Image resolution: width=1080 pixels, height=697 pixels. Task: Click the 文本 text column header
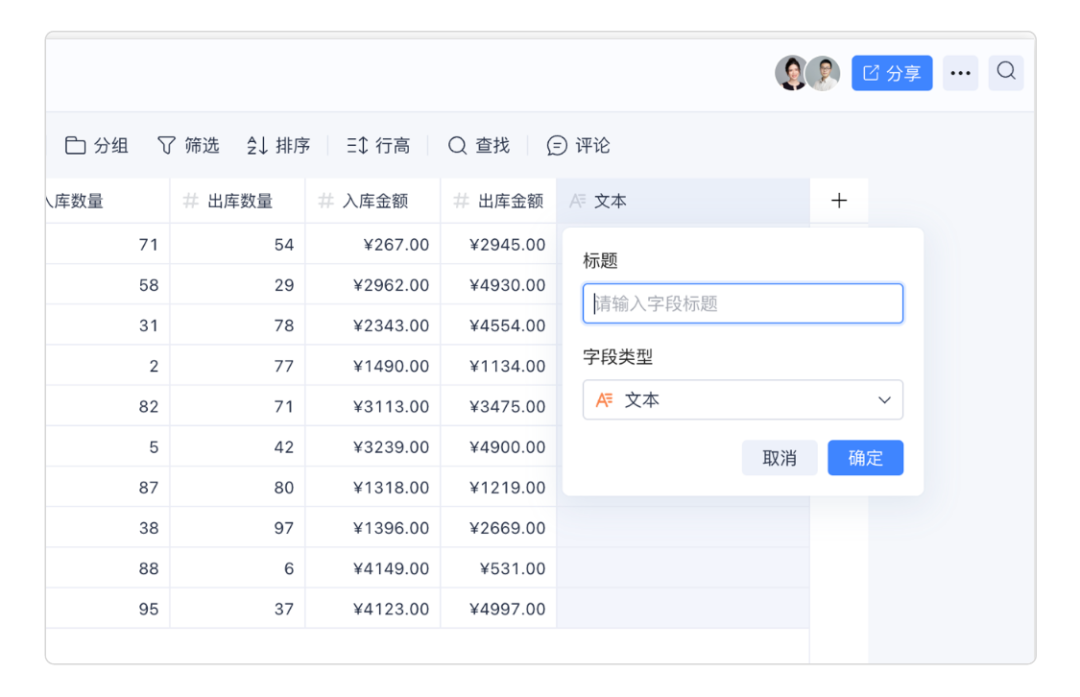610,201
